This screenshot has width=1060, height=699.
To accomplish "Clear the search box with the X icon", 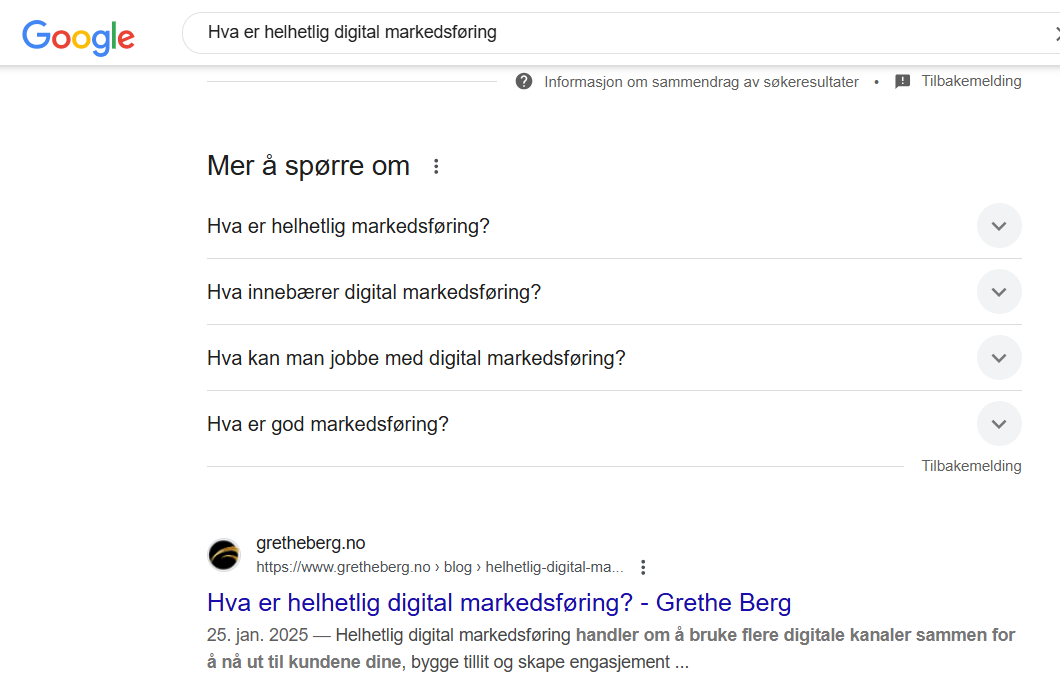I will (x=1056, y=33).
